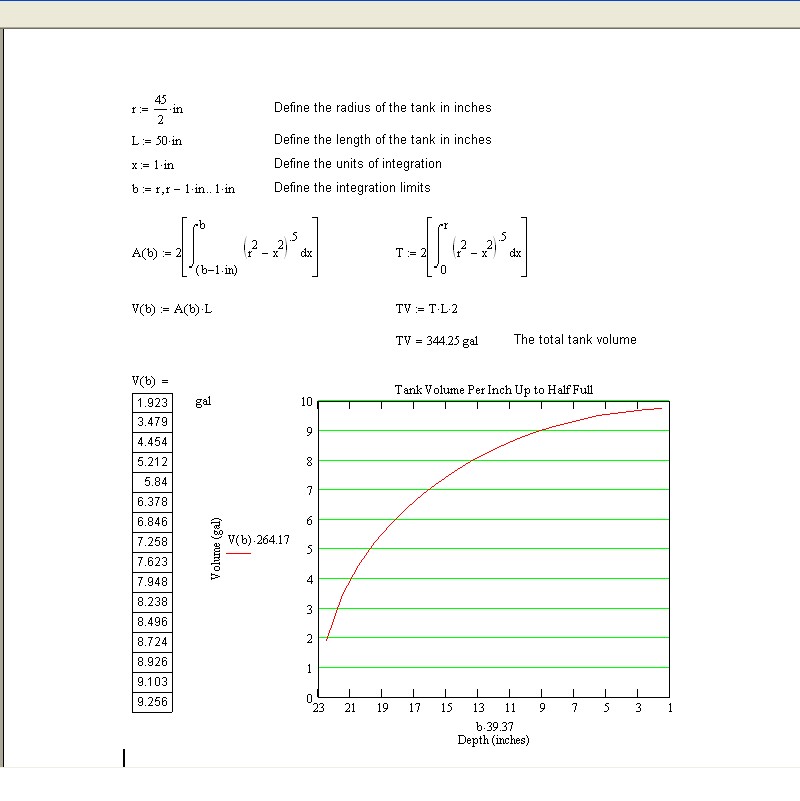Select the V(b)·264.17 y-axis expression

[x=258, y=540]
